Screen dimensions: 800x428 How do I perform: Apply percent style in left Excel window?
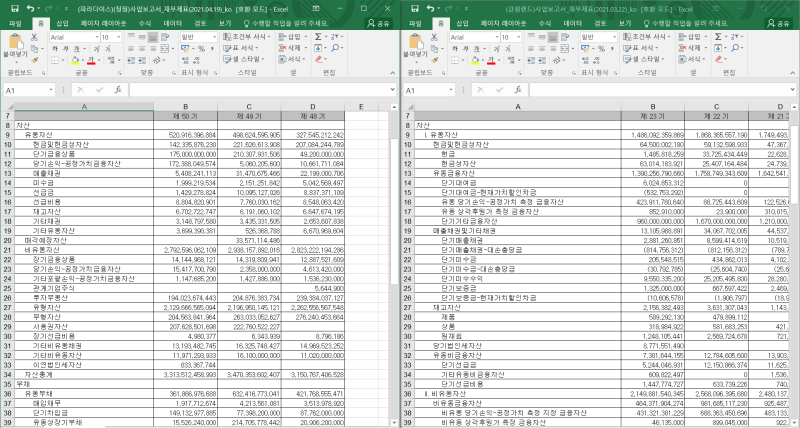pyautogui.click(x=201, y=48)
